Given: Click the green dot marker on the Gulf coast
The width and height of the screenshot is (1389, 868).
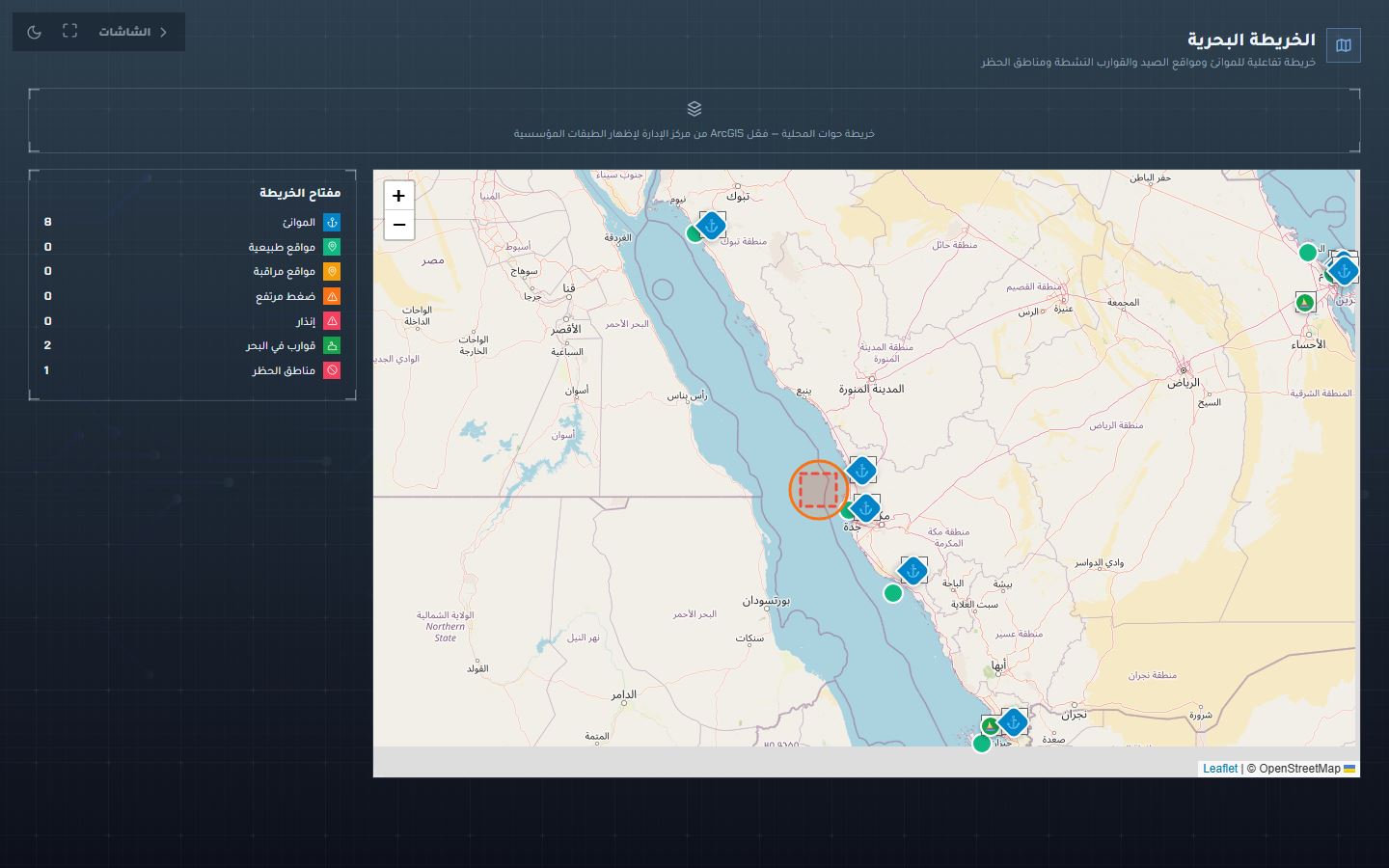Looking at the screenshot, I should coord(1308,253).
